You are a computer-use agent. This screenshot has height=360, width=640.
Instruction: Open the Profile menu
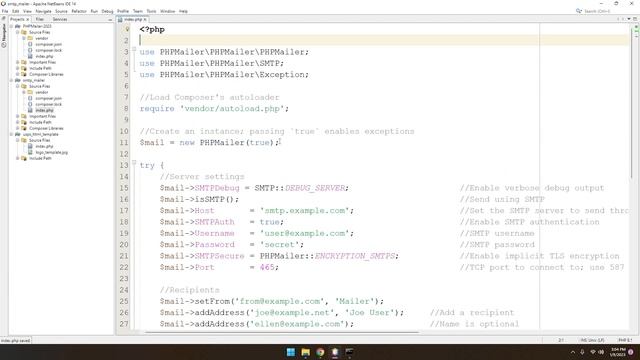[123, 11]
